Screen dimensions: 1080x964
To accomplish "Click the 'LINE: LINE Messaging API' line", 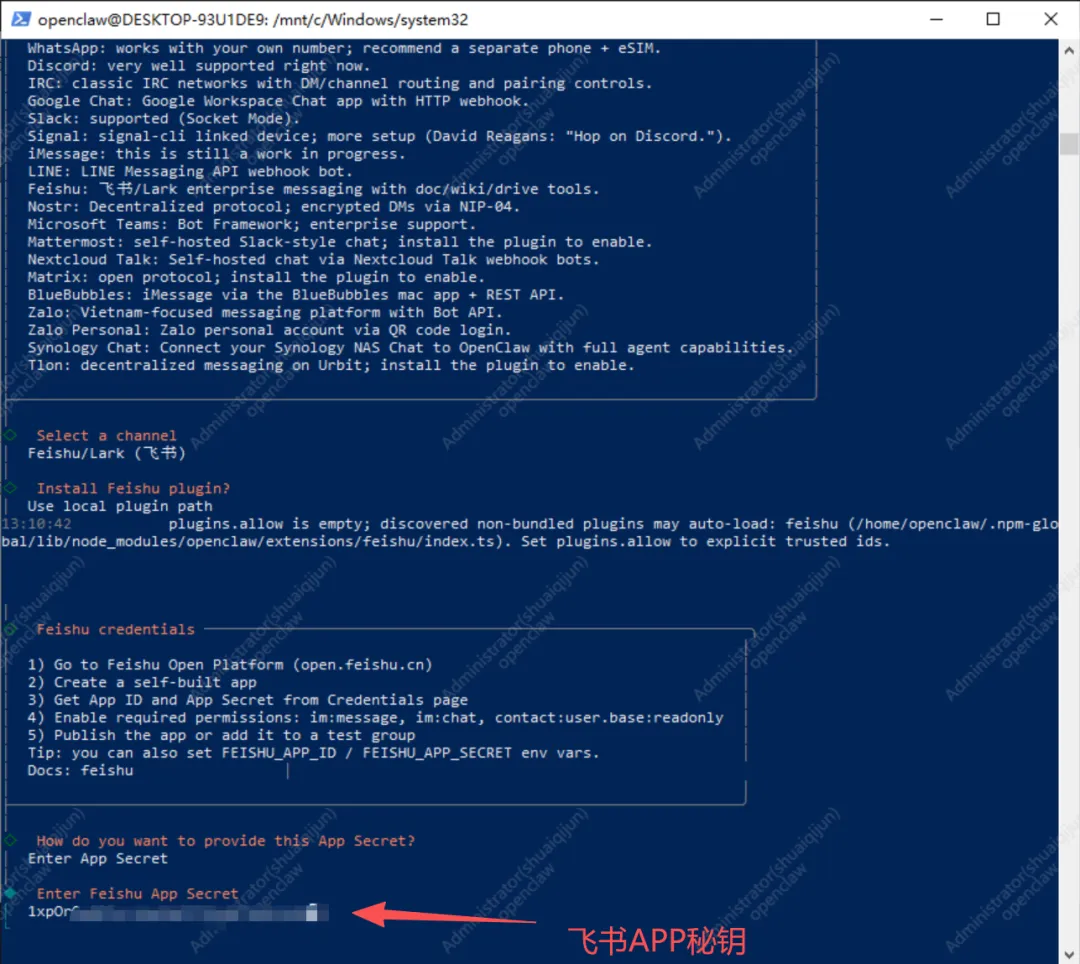I will [189, 171].
